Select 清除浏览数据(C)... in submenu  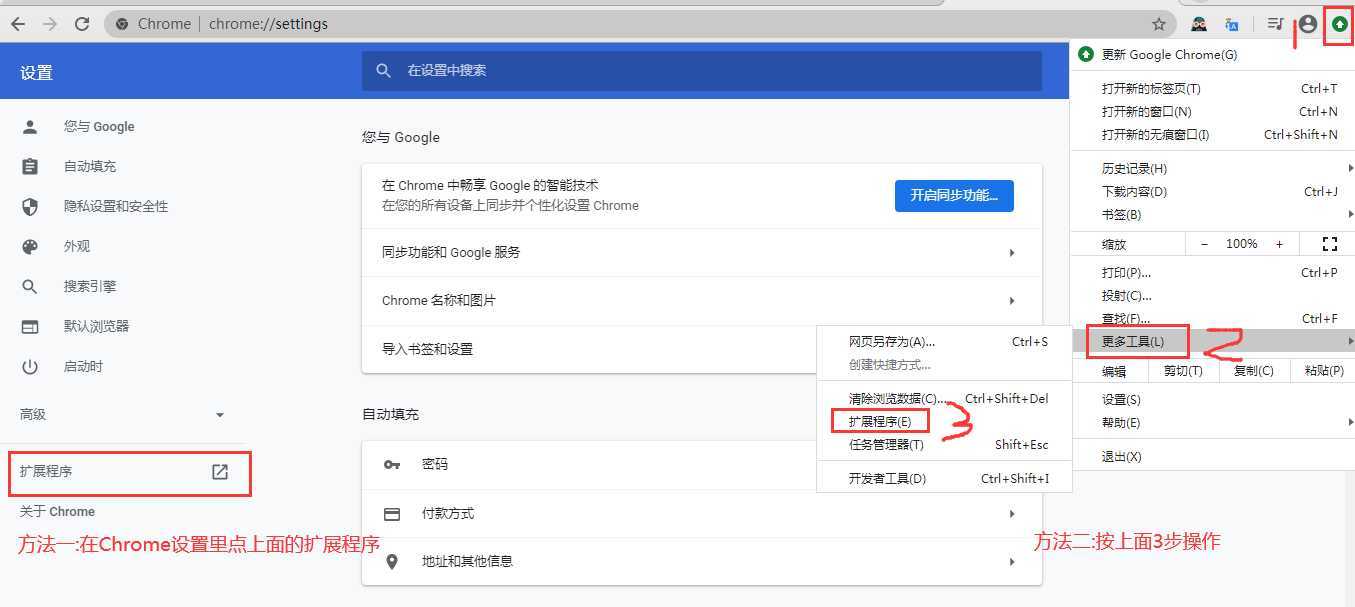click(944, 399)
